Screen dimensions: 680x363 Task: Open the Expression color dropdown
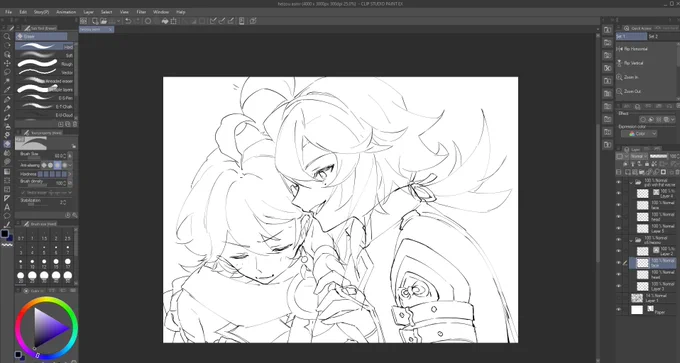click(x=639, y=134)
